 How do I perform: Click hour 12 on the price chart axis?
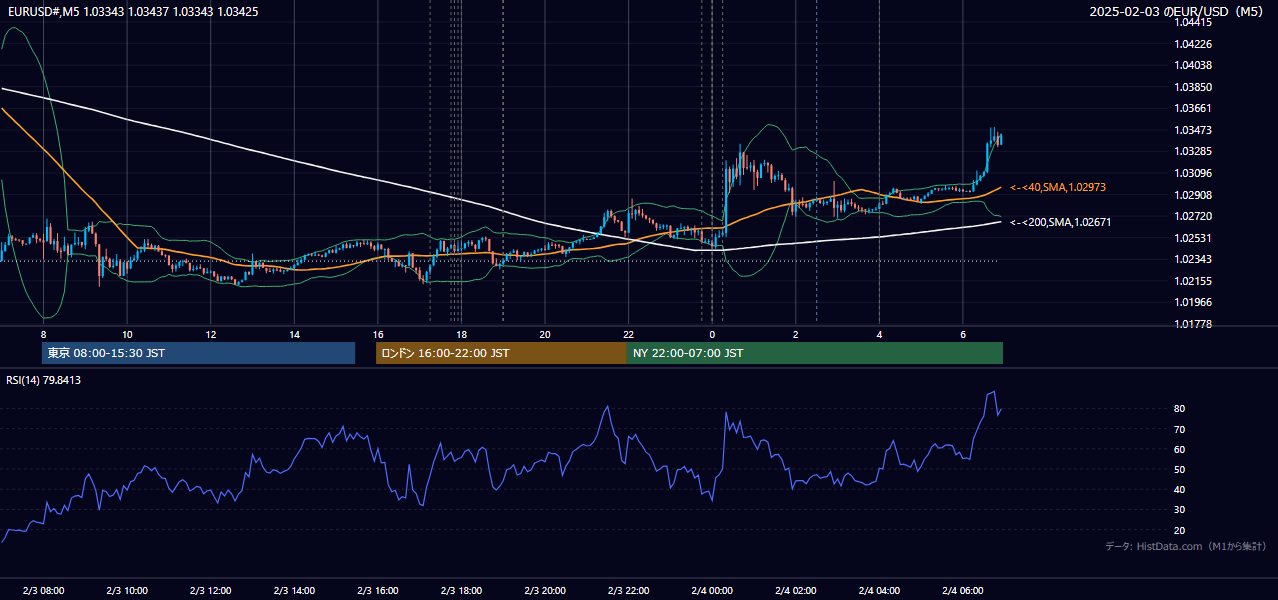pos(210,334)
